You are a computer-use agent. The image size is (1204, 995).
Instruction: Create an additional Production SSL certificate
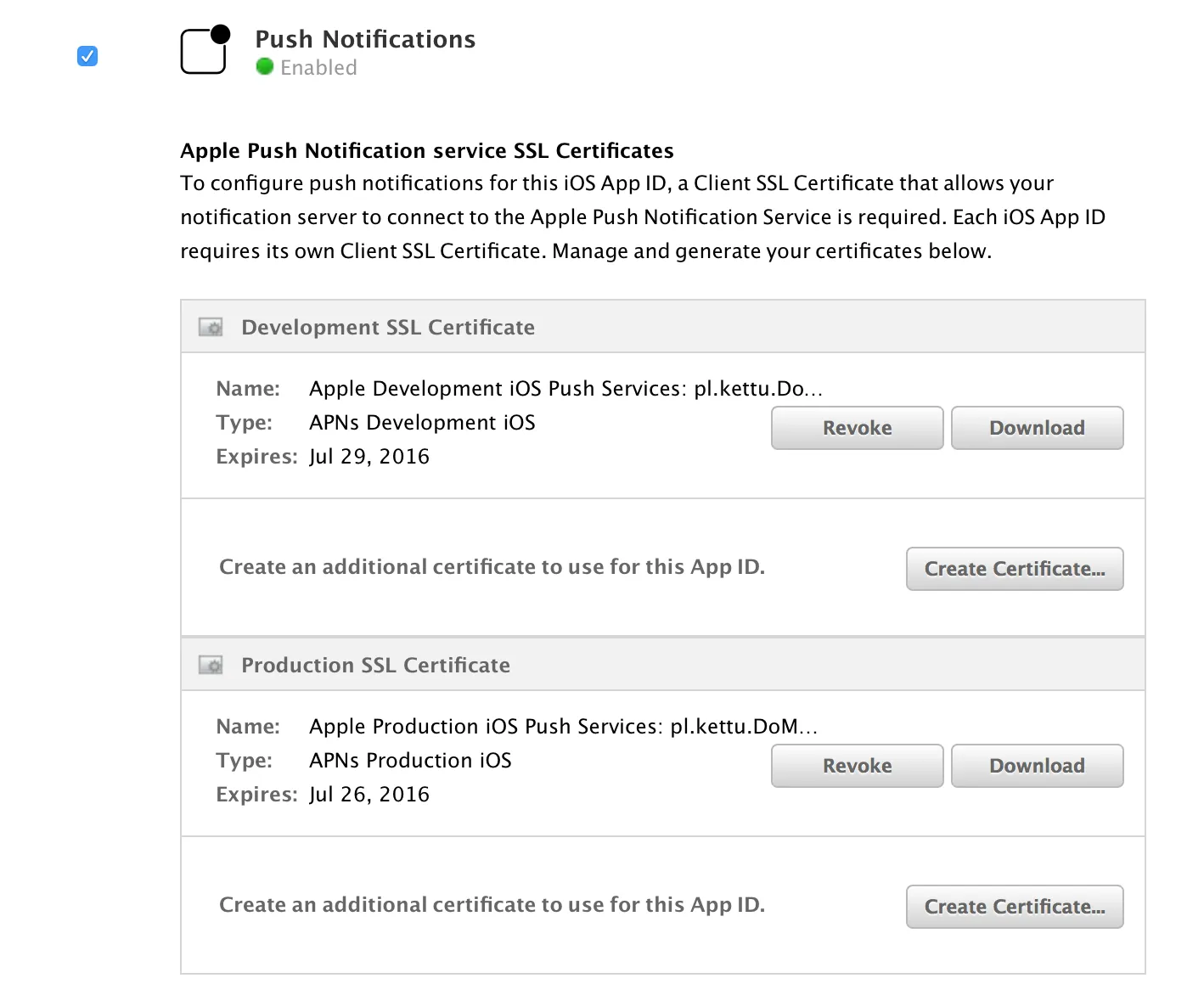coord(1015,907)
